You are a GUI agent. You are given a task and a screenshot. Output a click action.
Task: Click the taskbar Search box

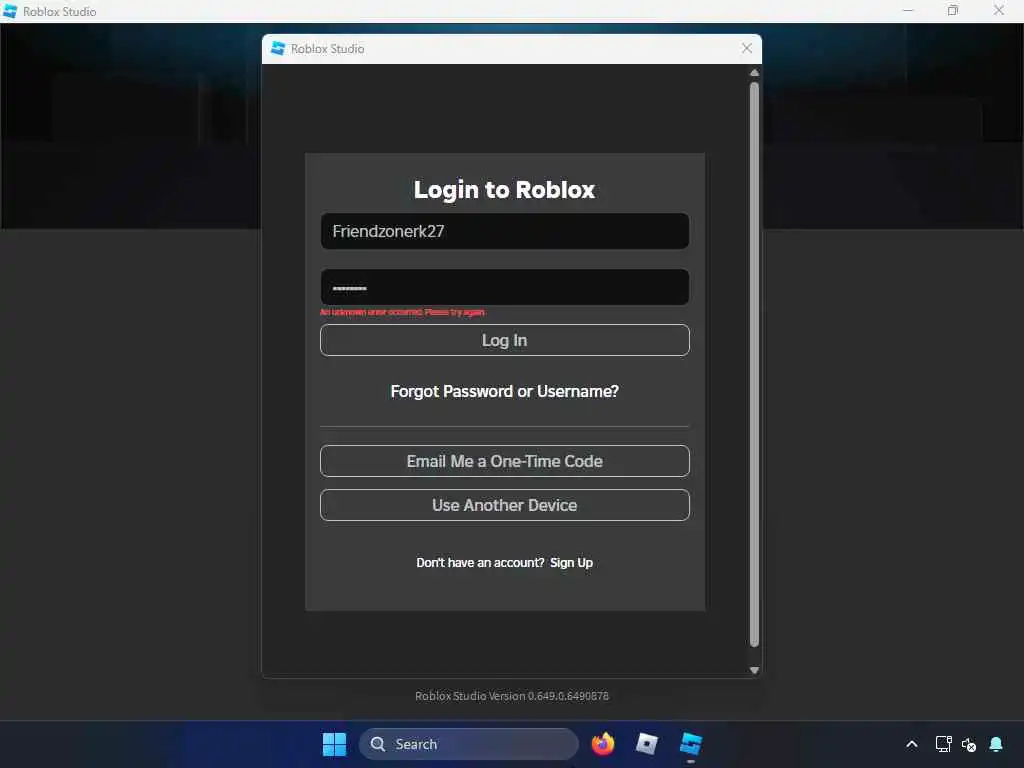[469, 744]
